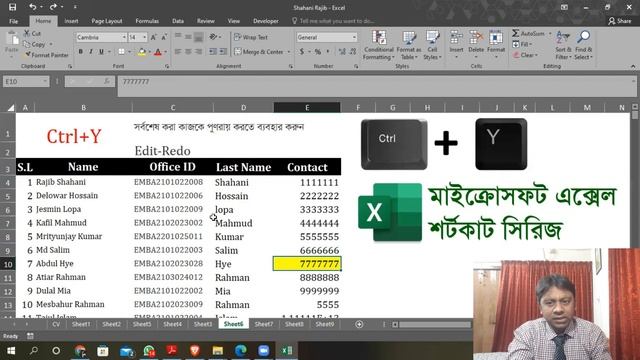Apply yellow fill color bucket
The height and width of the screenshot is (360, 640).
click(142, 52)
